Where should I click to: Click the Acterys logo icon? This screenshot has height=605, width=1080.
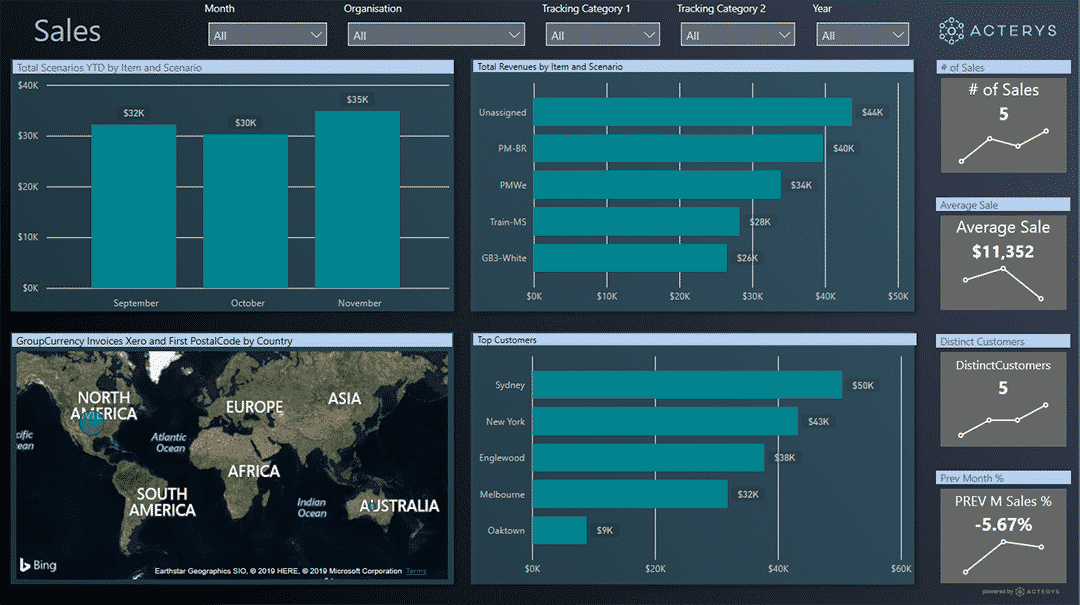(x=952, y=30)
